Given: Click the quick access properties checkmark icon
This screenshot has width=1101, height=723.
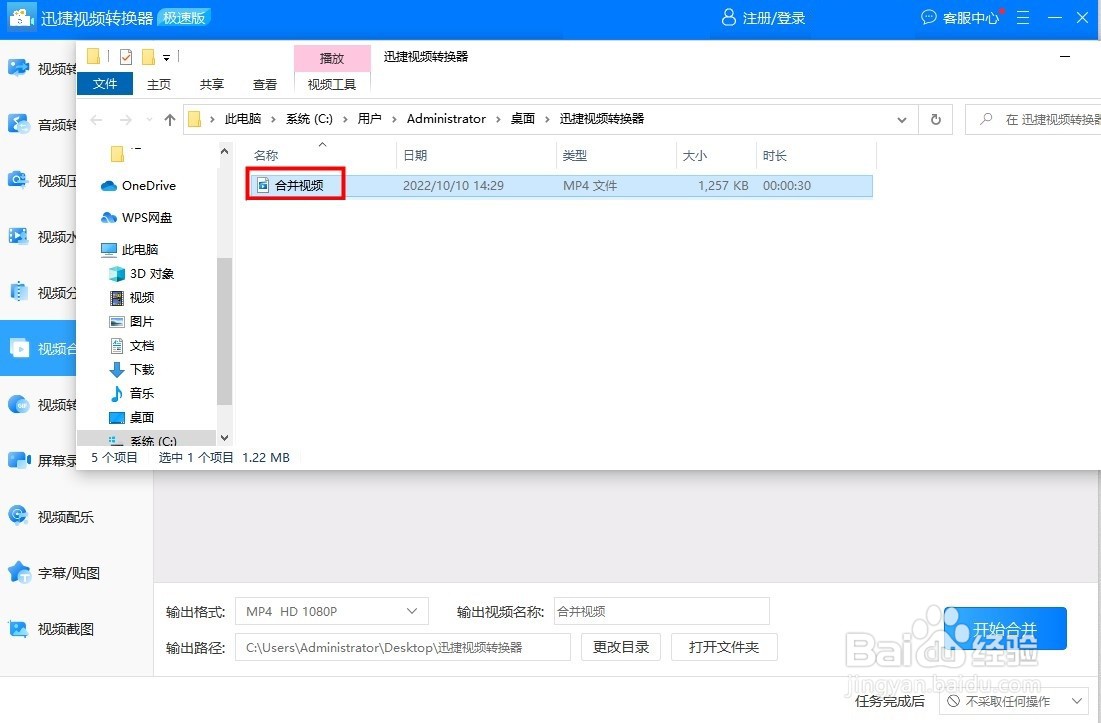Looking at the screenshot, I should (126, 57).
